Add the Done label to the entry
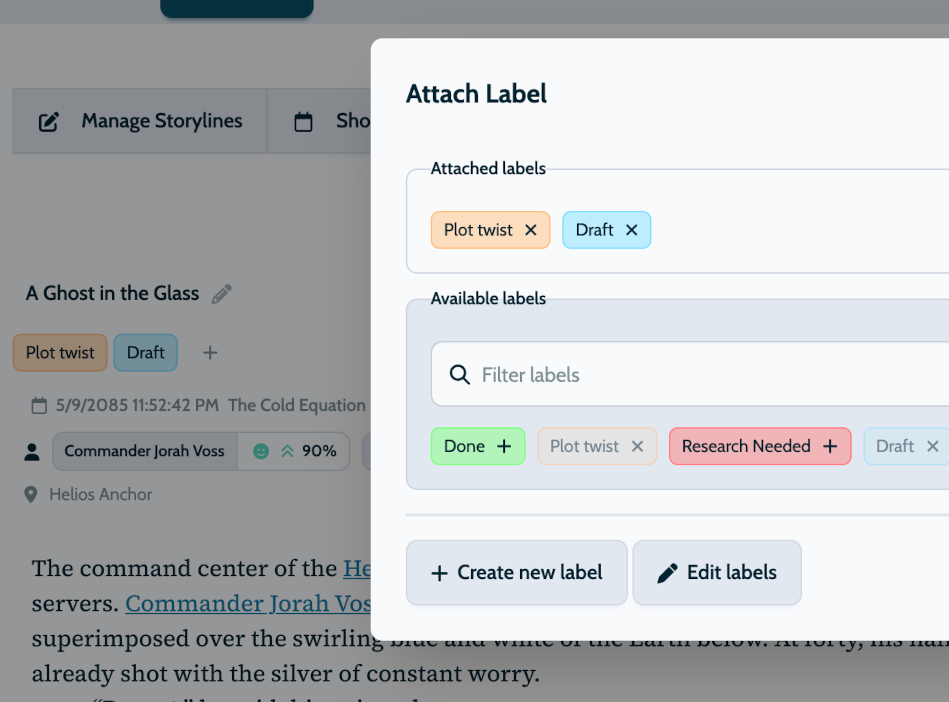This screenshot has width=949, height=702. [x=503, y=446]
